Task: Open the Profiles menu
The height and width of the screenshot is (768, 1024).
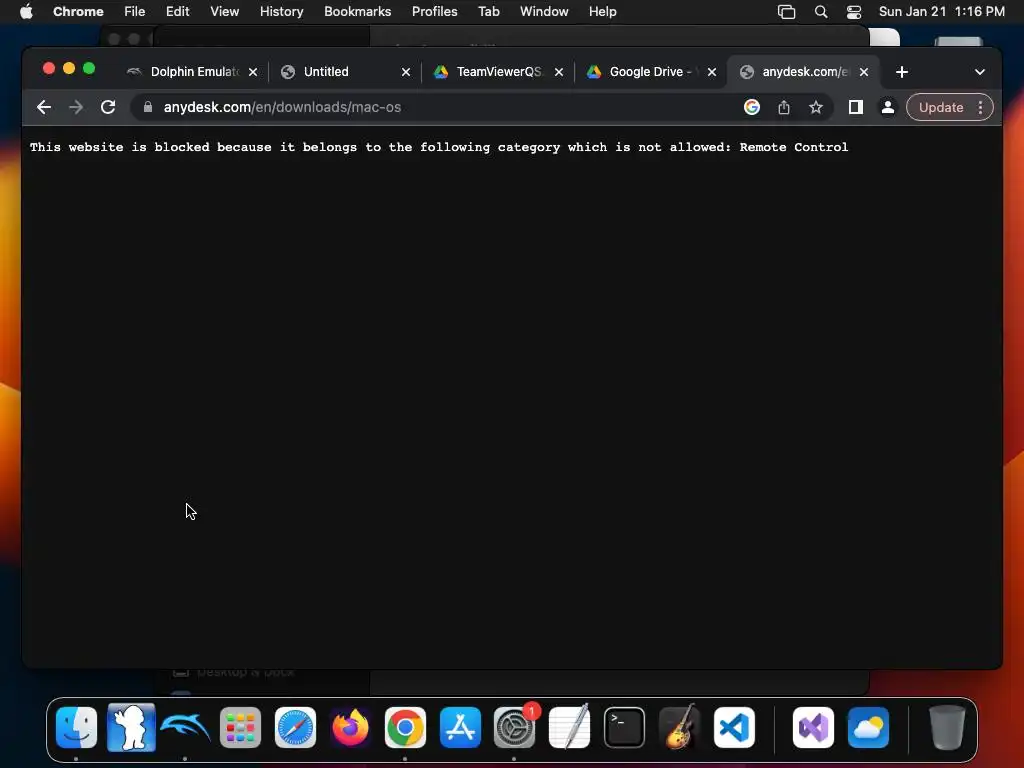Action: (x=434, y=12)
